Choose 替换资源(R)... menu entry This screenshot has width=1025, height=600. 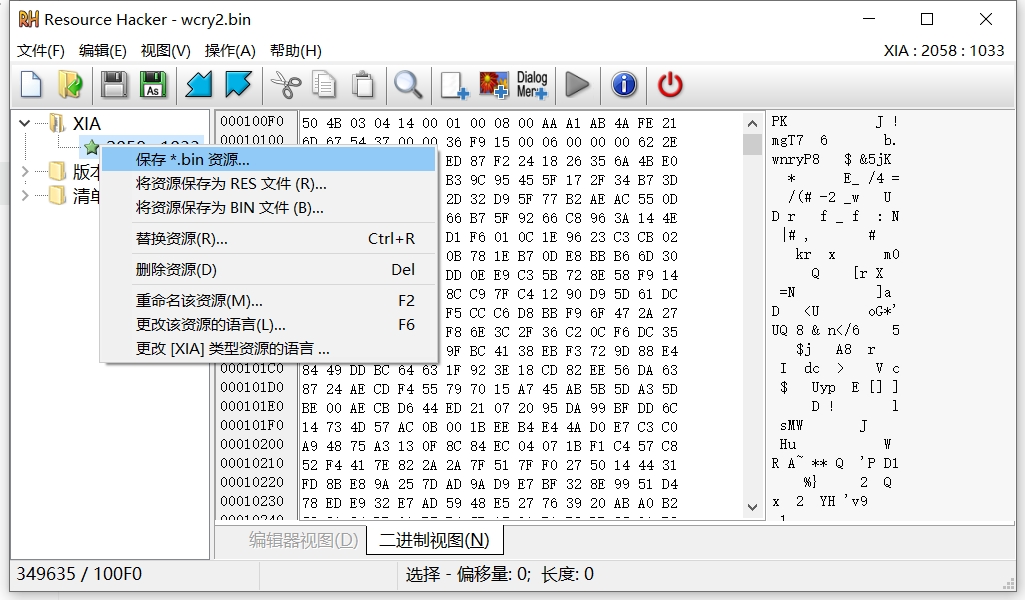tap(268, 239)
